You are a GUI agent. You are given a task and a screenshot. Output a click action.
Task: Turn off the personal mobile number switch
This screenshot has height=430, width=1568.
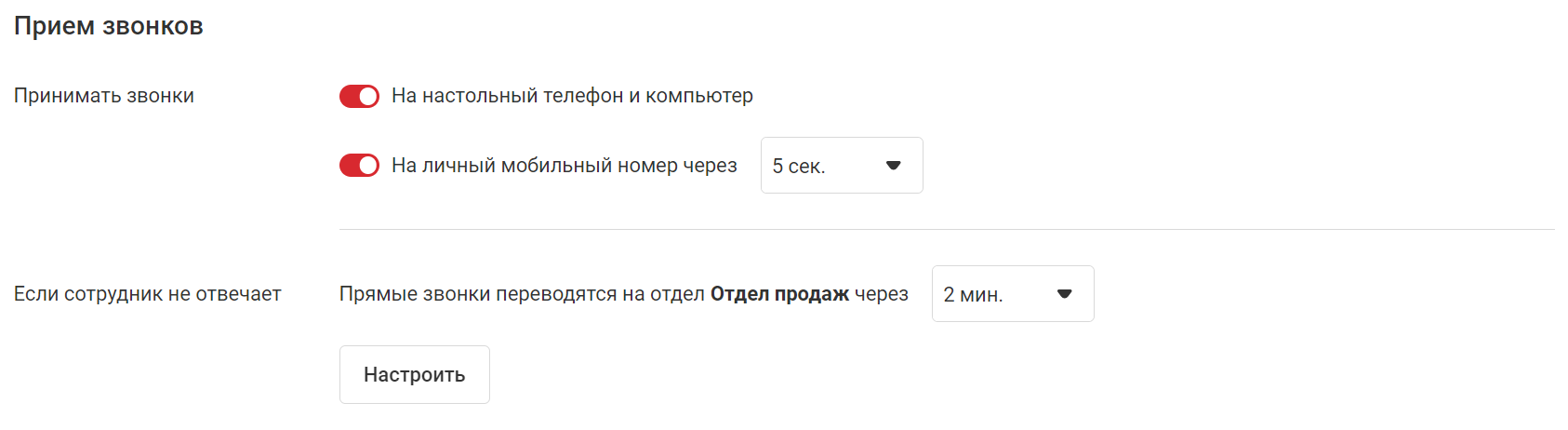[359, 166]
